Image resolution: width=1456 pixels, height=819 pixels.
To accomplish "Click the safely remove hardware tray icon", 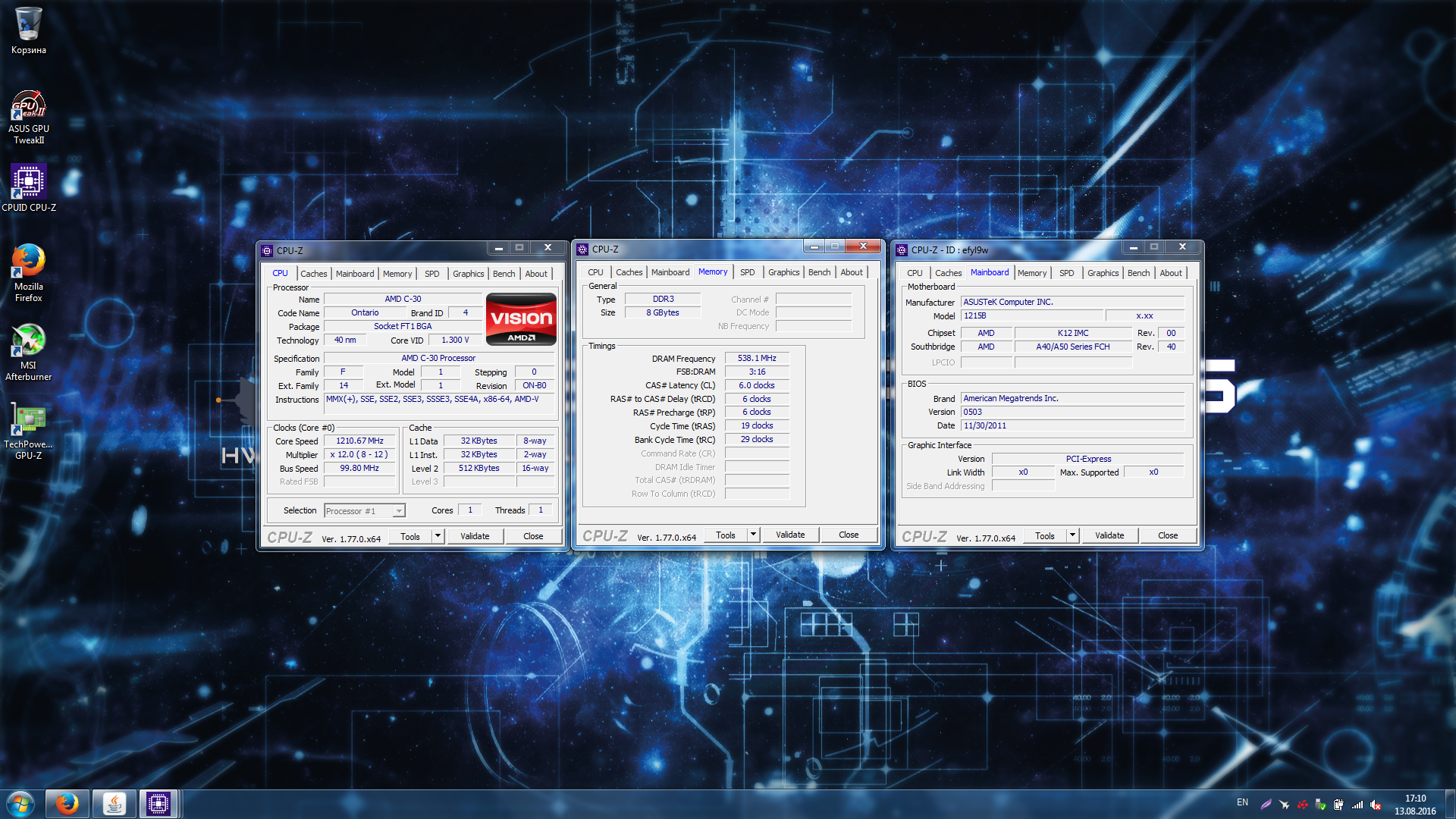I will 1320,805.
